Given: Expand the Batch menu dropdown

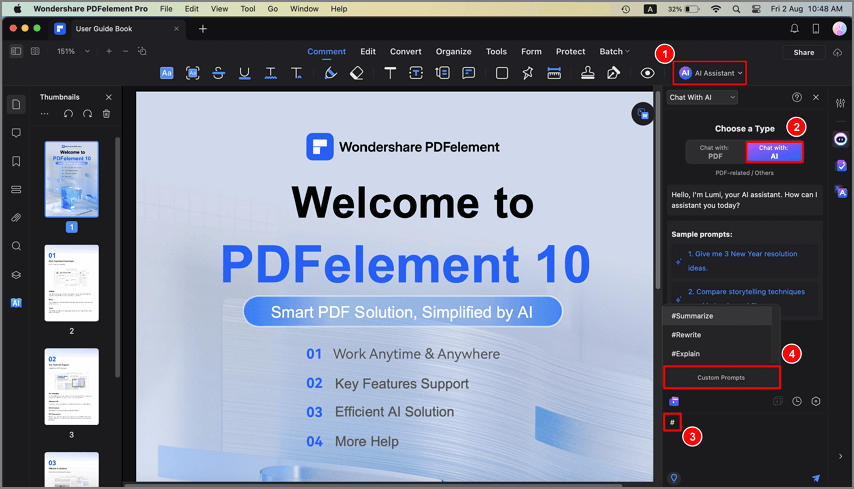Looking at the screenshot, I should [614, 51].
